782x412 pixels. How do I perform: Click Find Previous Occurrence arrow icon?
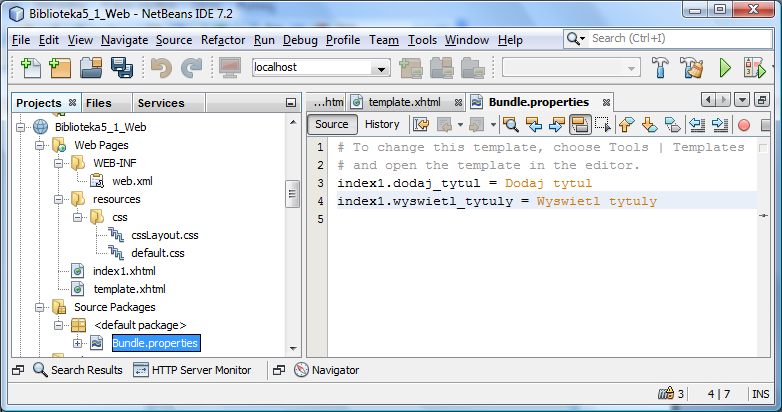click(534, 124)
